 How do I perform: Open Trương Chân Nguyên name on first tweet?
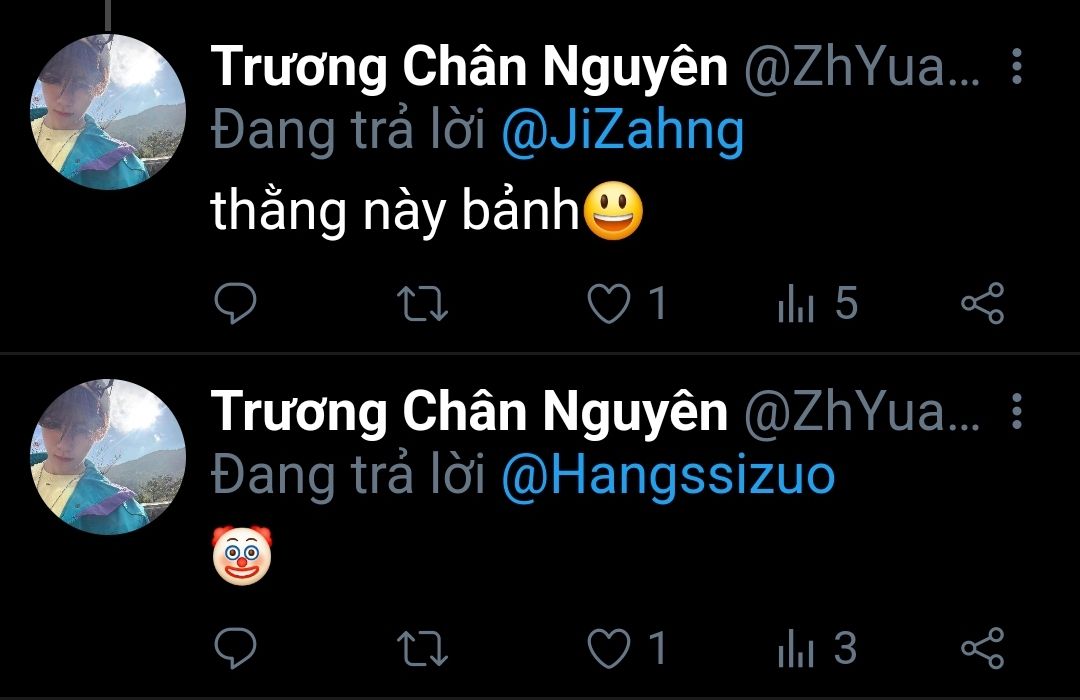(469, 68)
